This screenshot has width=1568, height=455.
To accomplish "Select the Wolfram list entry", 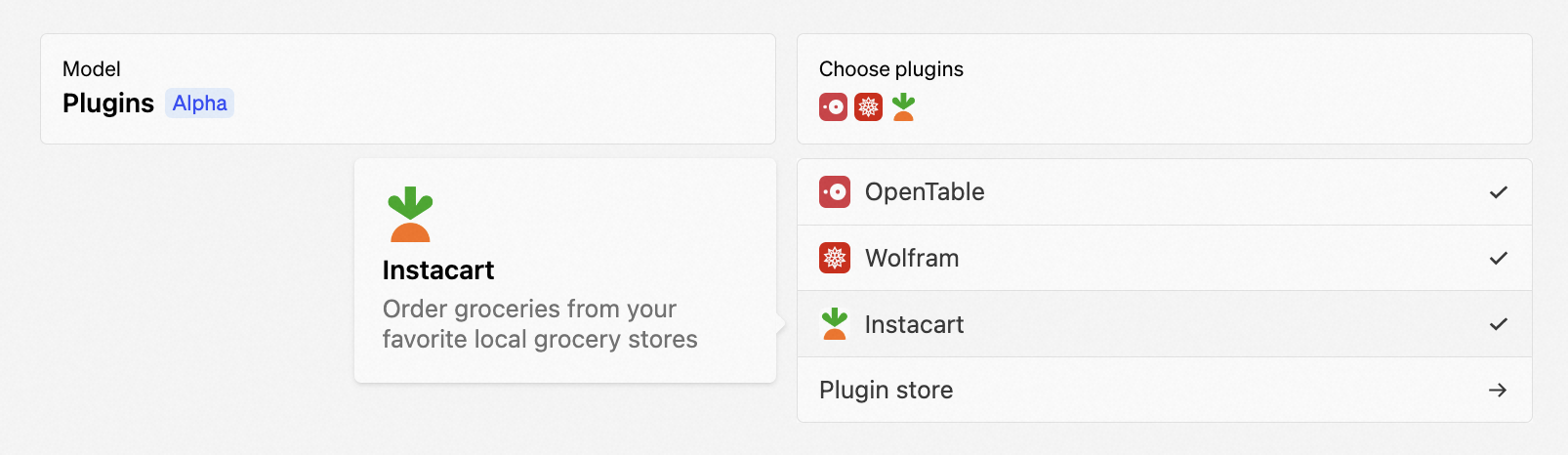I will click(x=1165, y=258).
